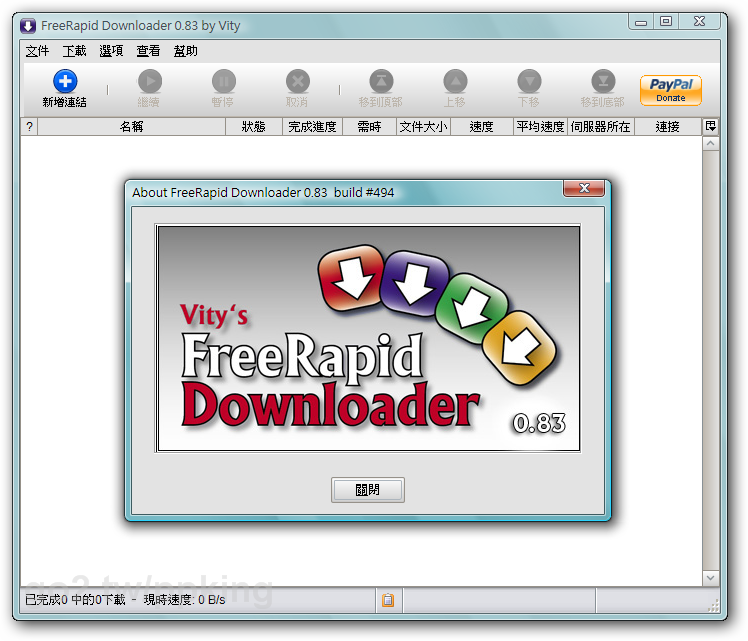748x641 pixels.
Task: Click the 移到頂部 (move to top) icon
Action: [381, 81]
